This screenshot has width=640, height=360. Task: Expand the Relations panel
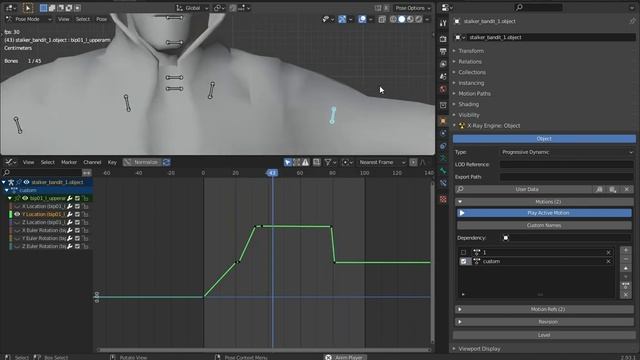pyautogui.click(x=470, y=62)
